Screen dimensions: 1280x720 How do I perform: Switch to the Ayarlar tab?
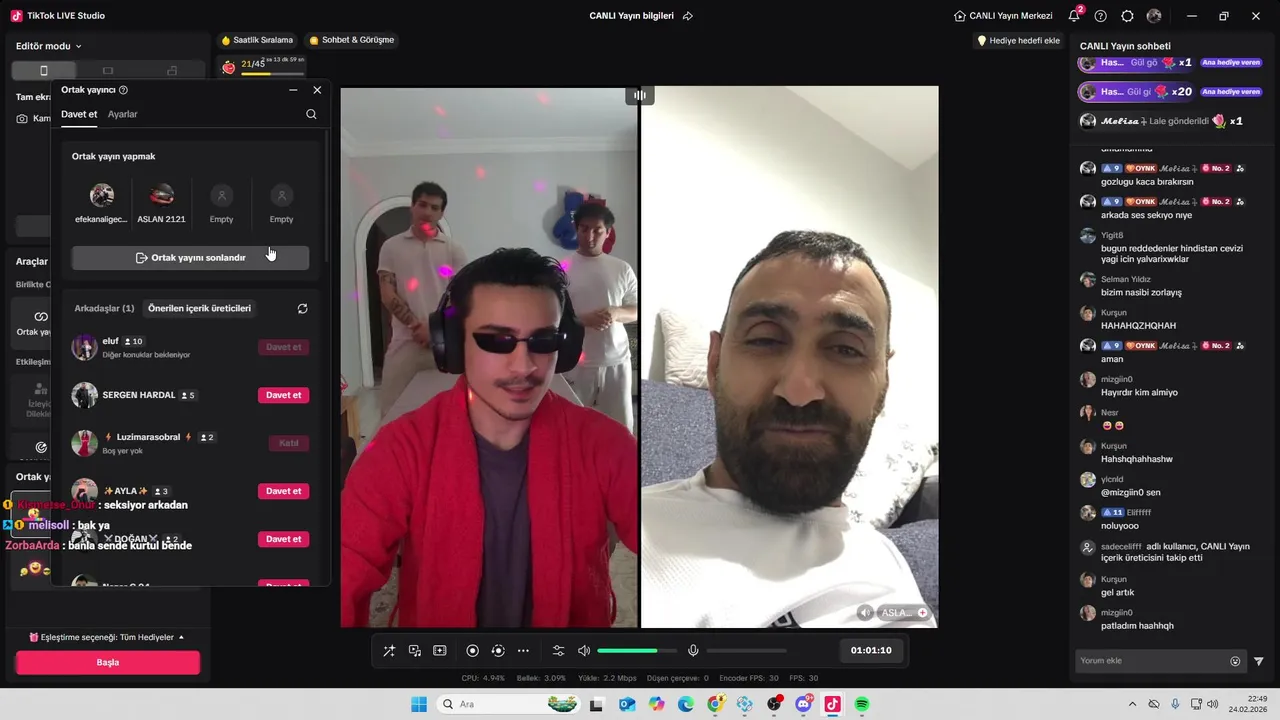pos(123,114)
